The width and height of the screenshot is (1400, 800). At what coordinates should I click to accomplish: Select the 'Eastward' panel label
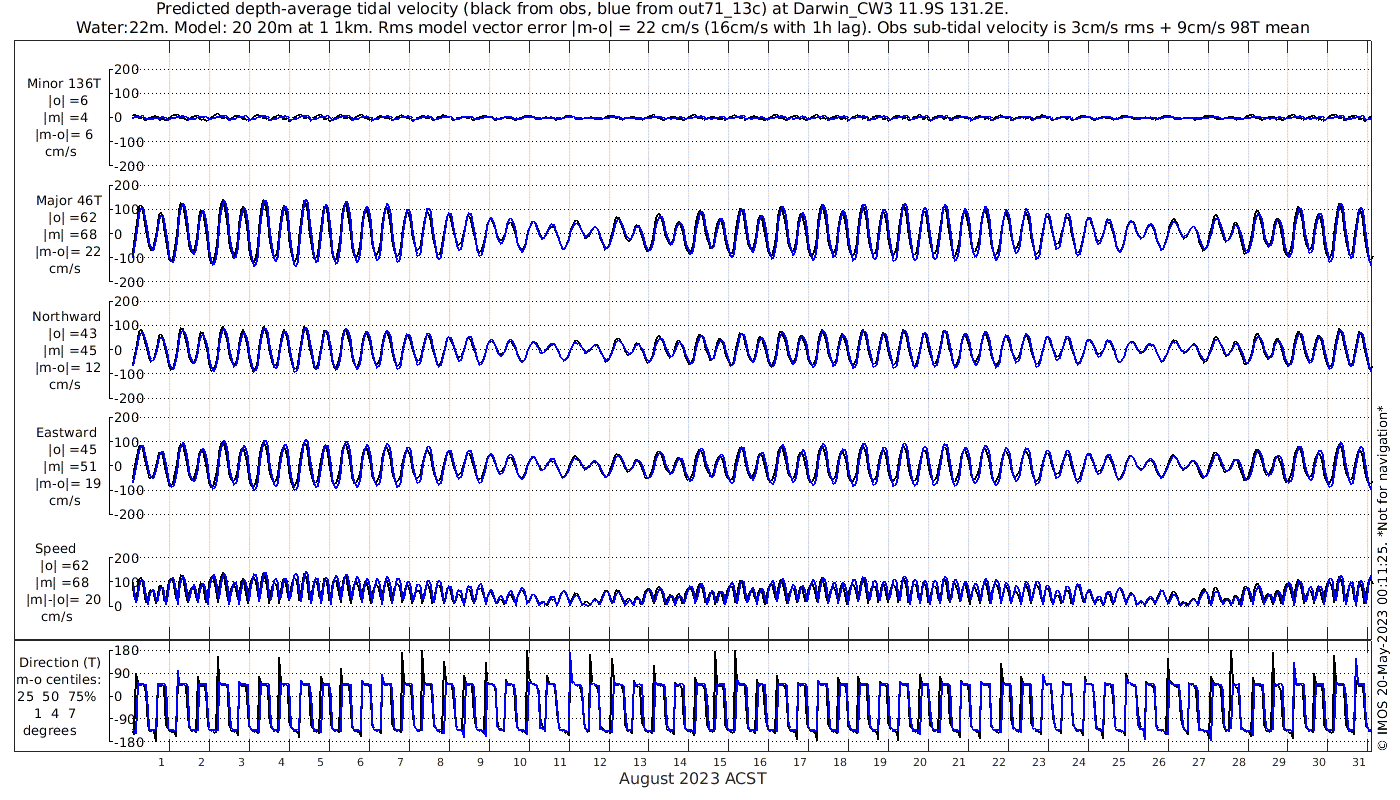[x=67, y=433]
